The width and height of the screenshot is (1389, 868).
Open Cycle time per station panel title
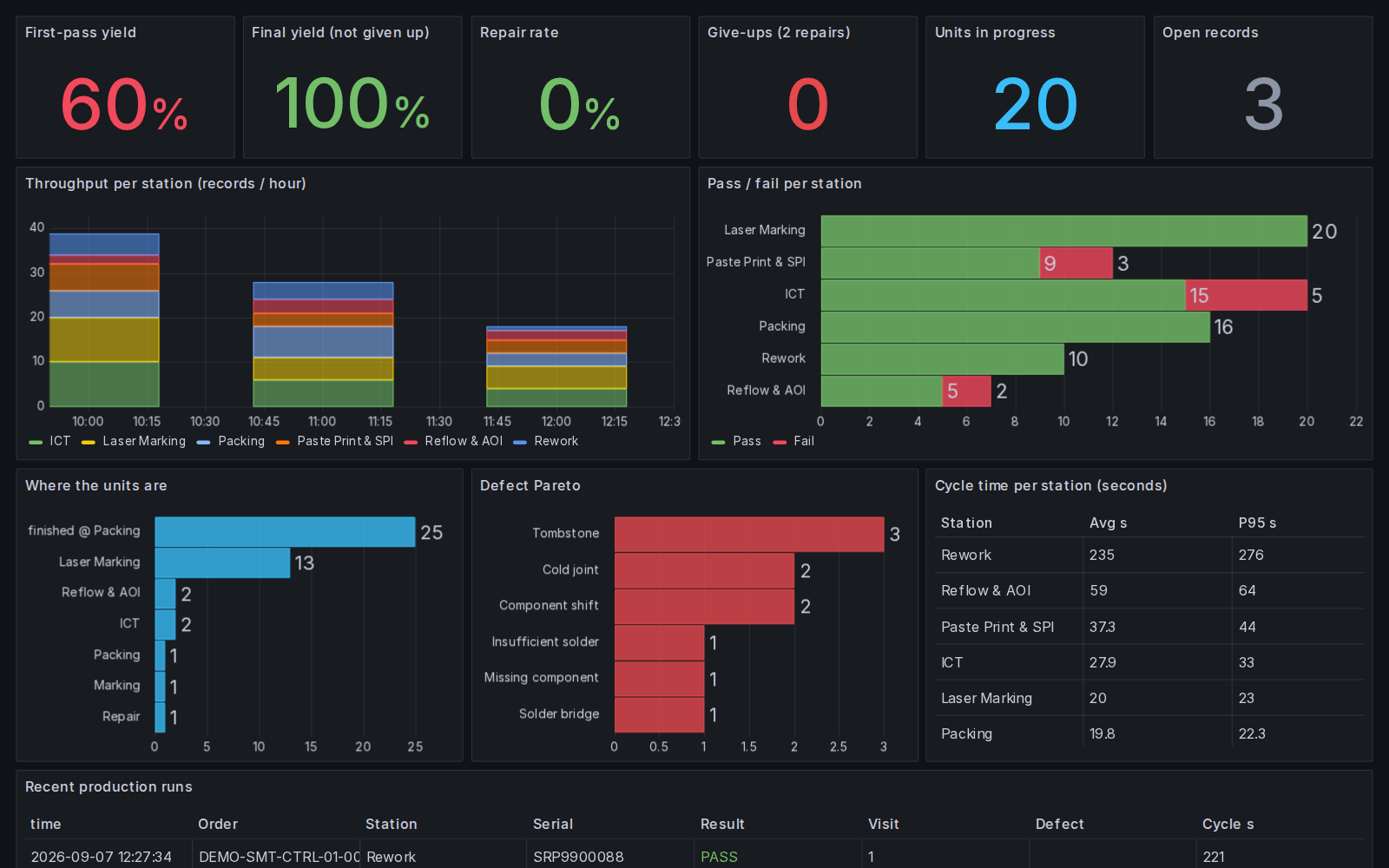point(1051,485)
